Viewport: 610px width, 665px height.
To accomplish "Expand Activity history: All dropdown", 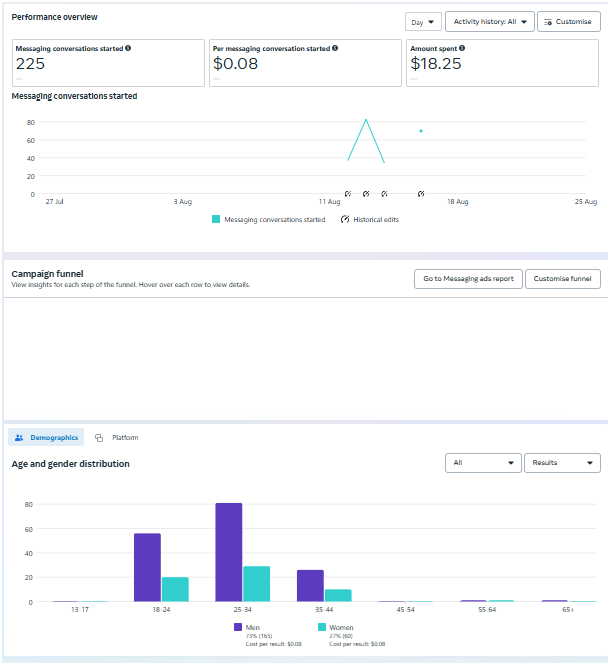I will pos(490,22).
